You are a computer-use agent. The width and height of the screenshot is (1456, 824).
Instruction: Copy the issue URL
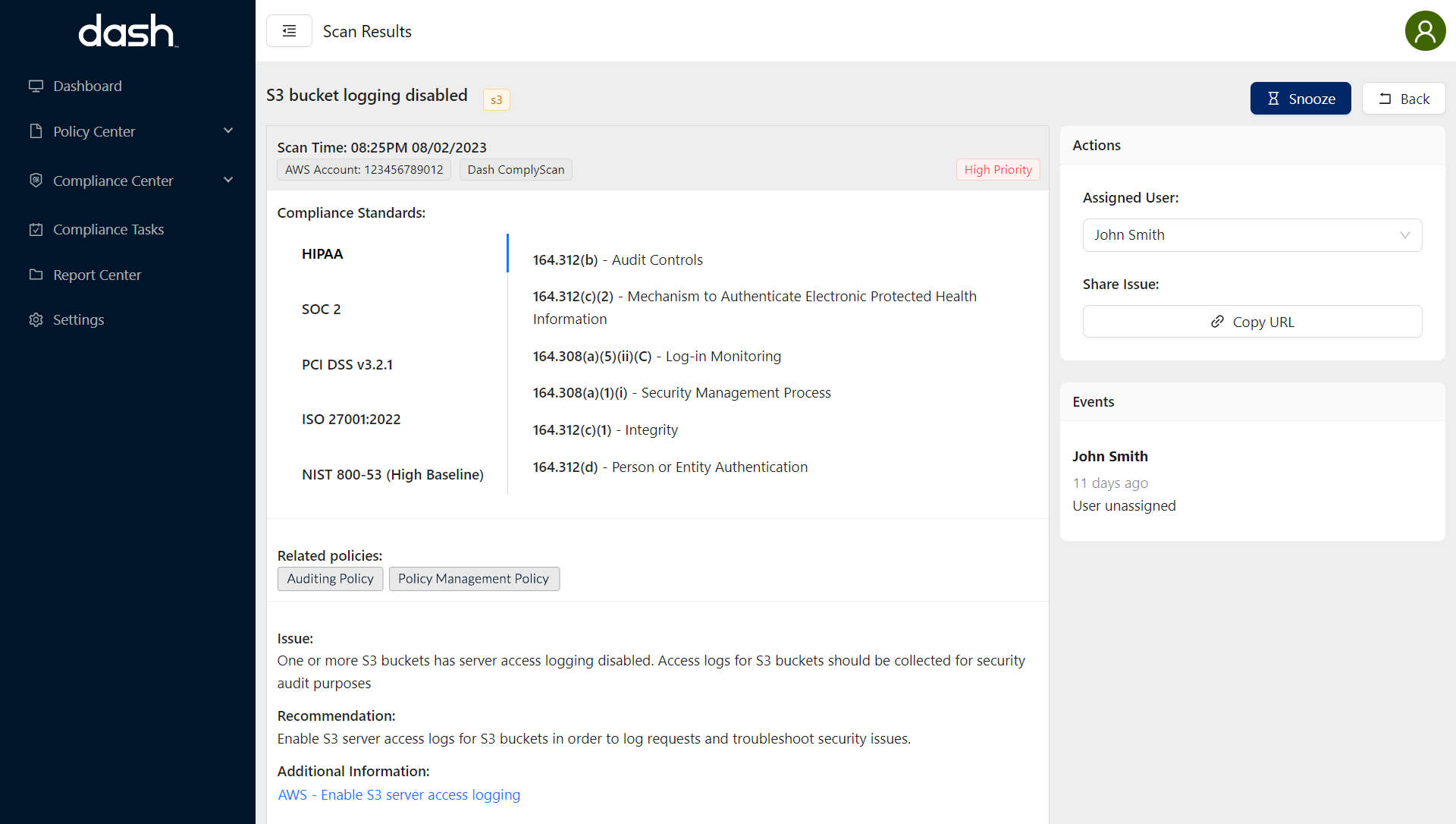1252,322
